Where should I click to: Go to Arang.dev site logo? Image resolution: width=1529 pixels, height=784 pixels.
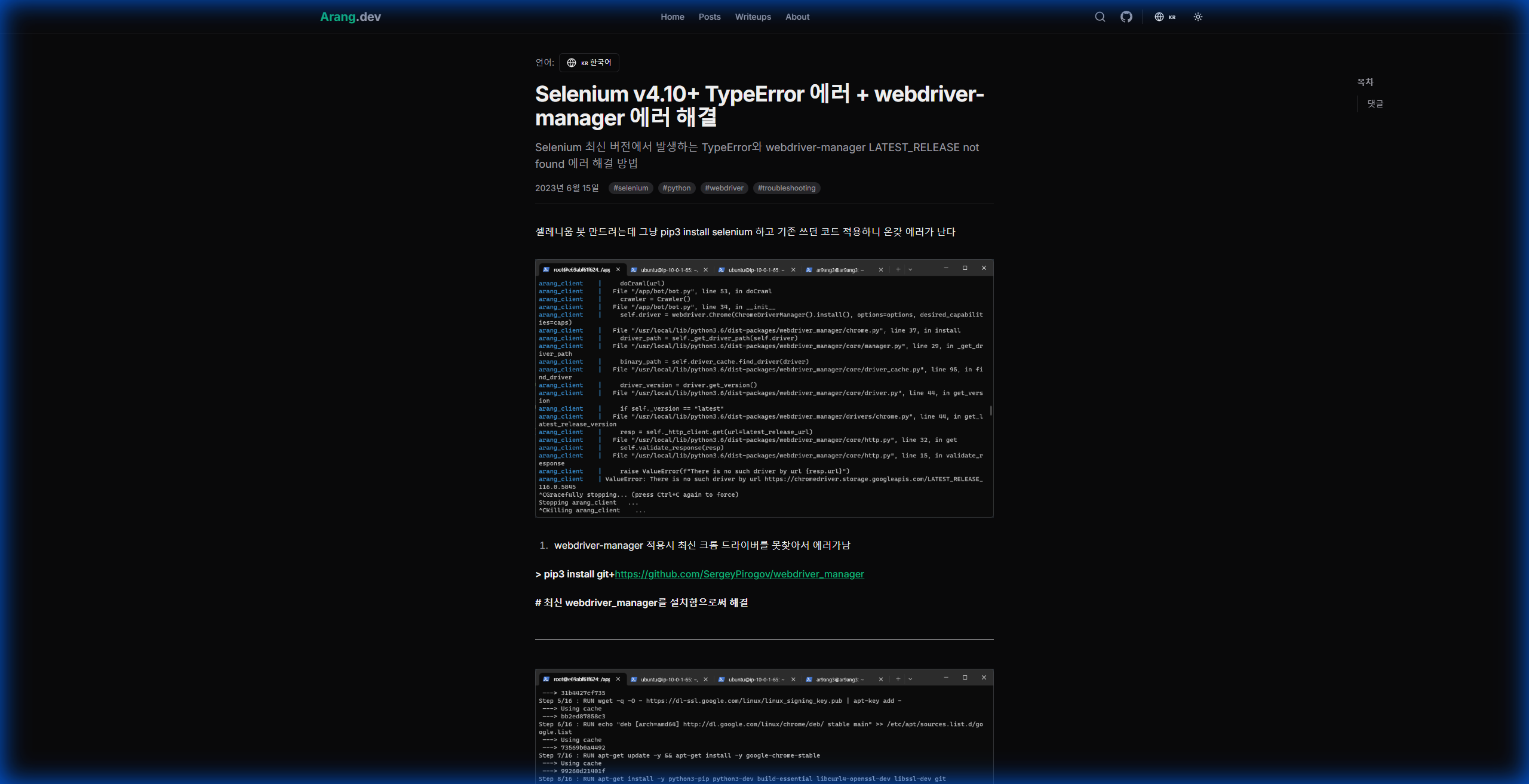(351, 17)
